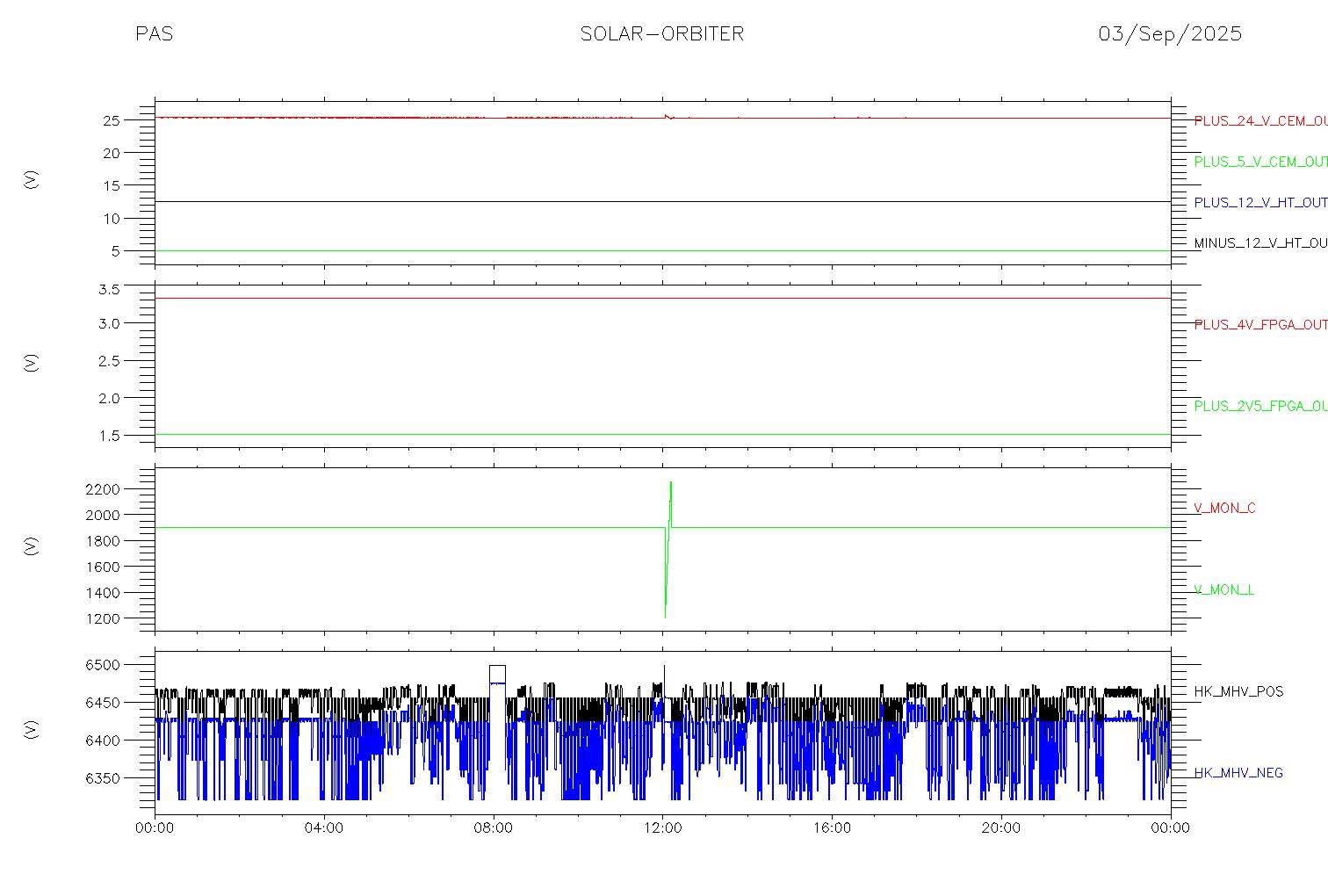Select the PLUS_5_V_CEM_OUT green legend label
The height and width of the screenshot is (896, 1328).
pyautogui.click(x=1260, y=162)
